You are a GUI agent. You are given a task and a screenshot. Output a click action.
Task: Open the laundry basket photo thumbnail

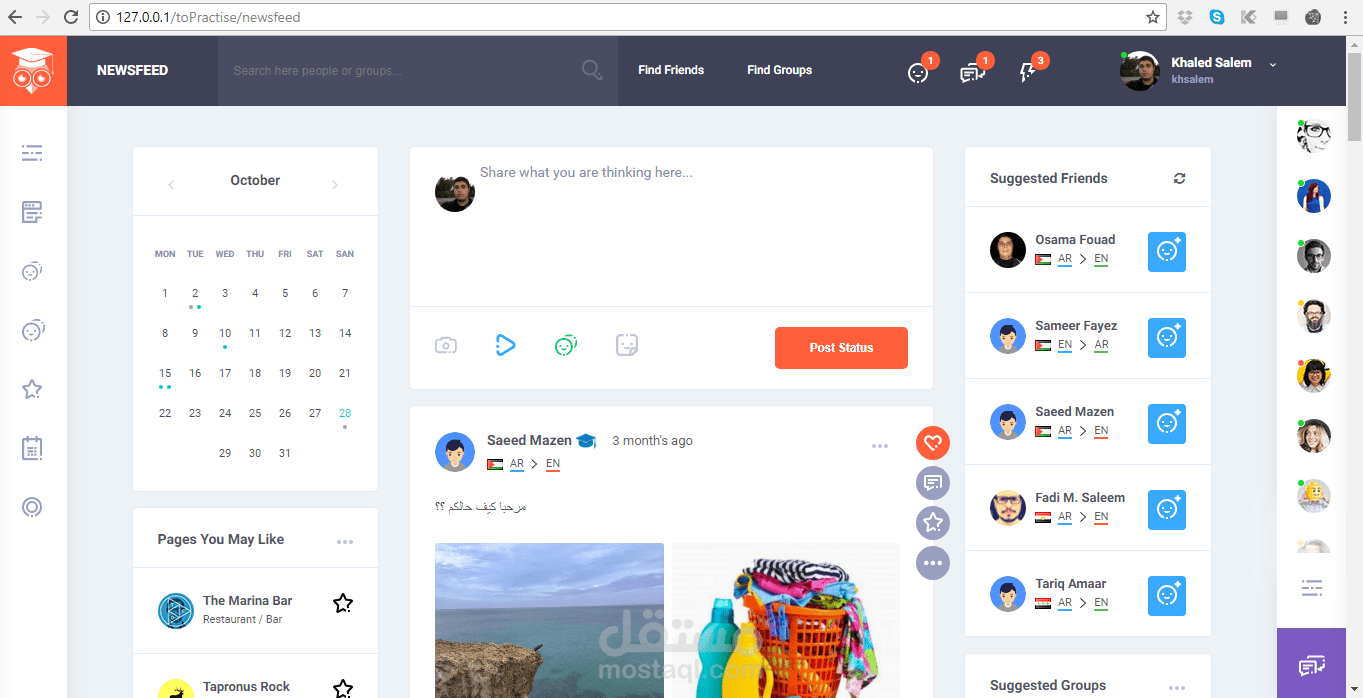point(785,620)
